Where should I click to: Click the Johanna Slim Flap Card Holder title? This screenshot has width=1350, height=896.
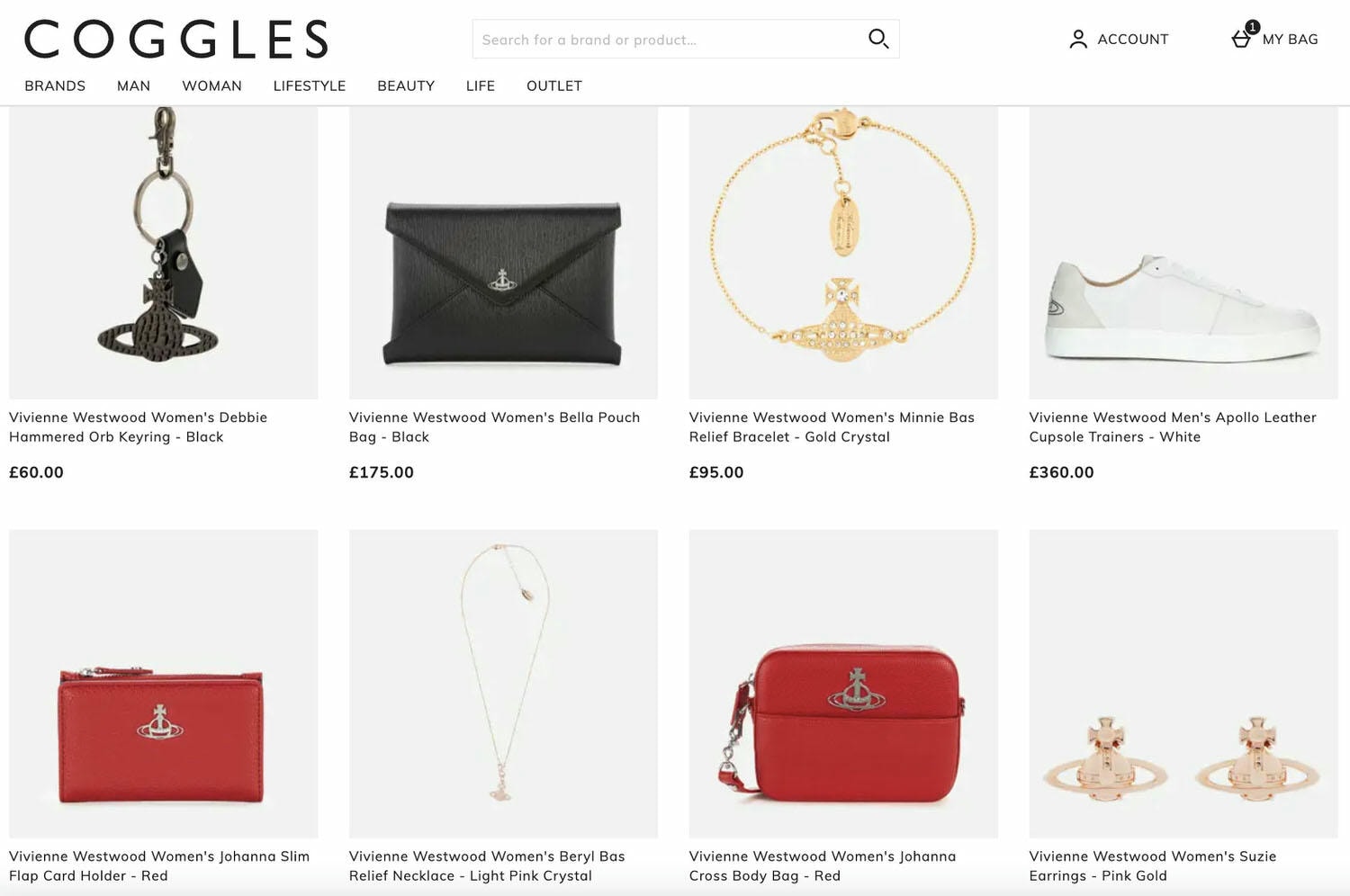point(159,865)
